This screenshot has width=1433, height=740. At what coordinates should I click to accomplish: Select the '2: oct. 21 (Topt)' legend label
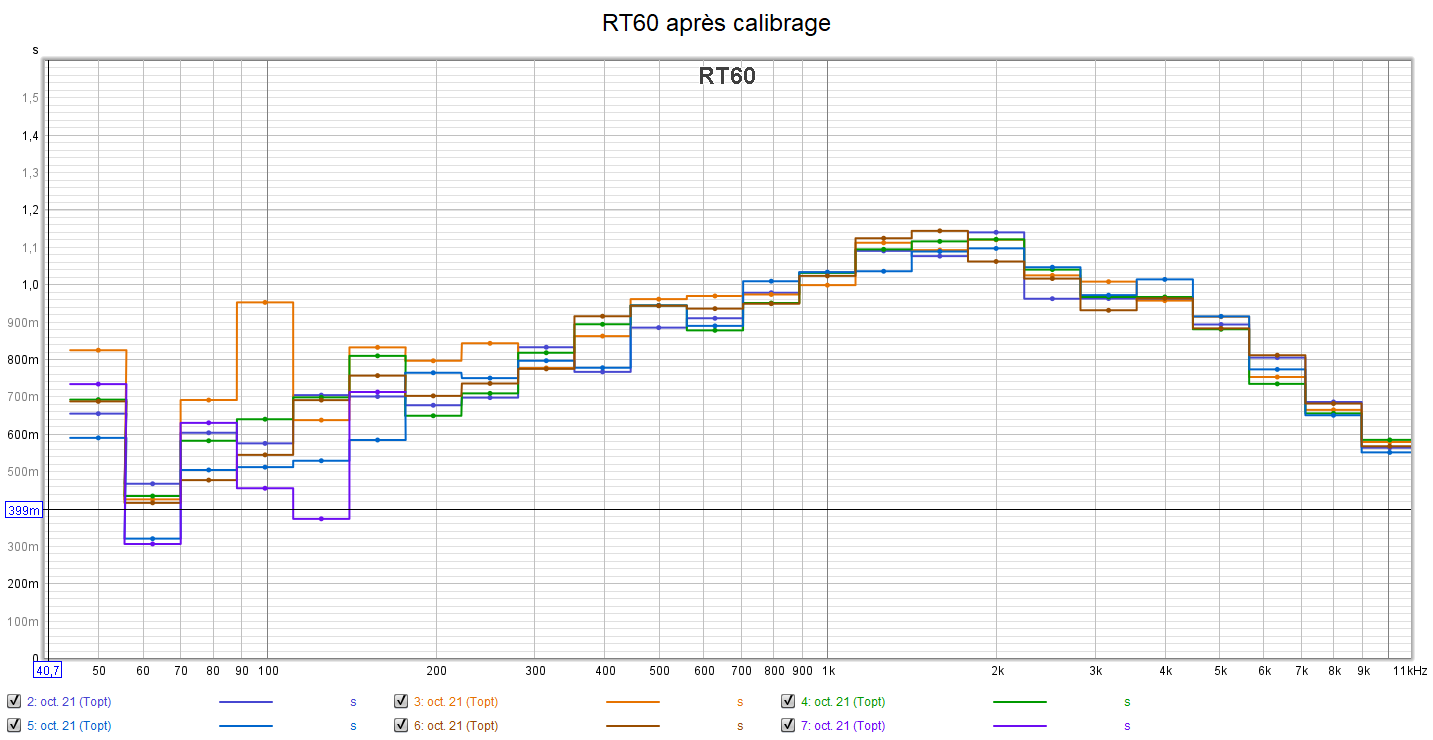tap(69, 702)
